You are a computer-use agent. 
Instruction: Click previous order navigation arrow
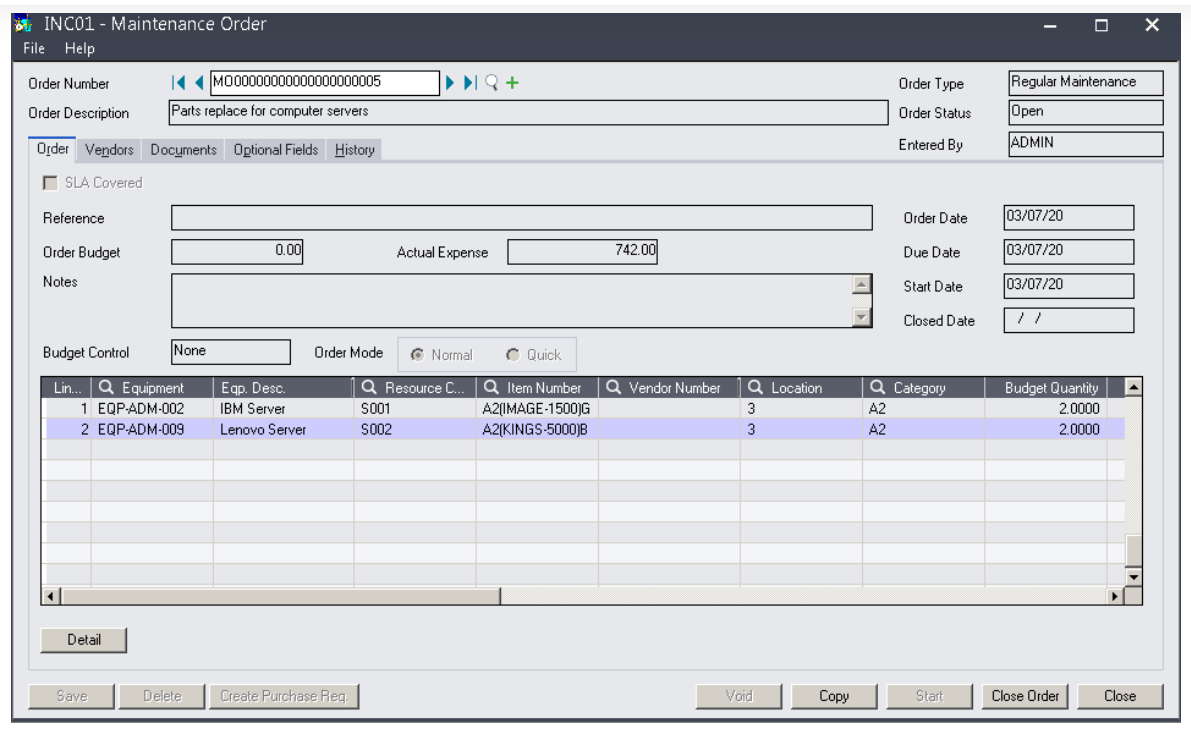click(x=198, y=83)
